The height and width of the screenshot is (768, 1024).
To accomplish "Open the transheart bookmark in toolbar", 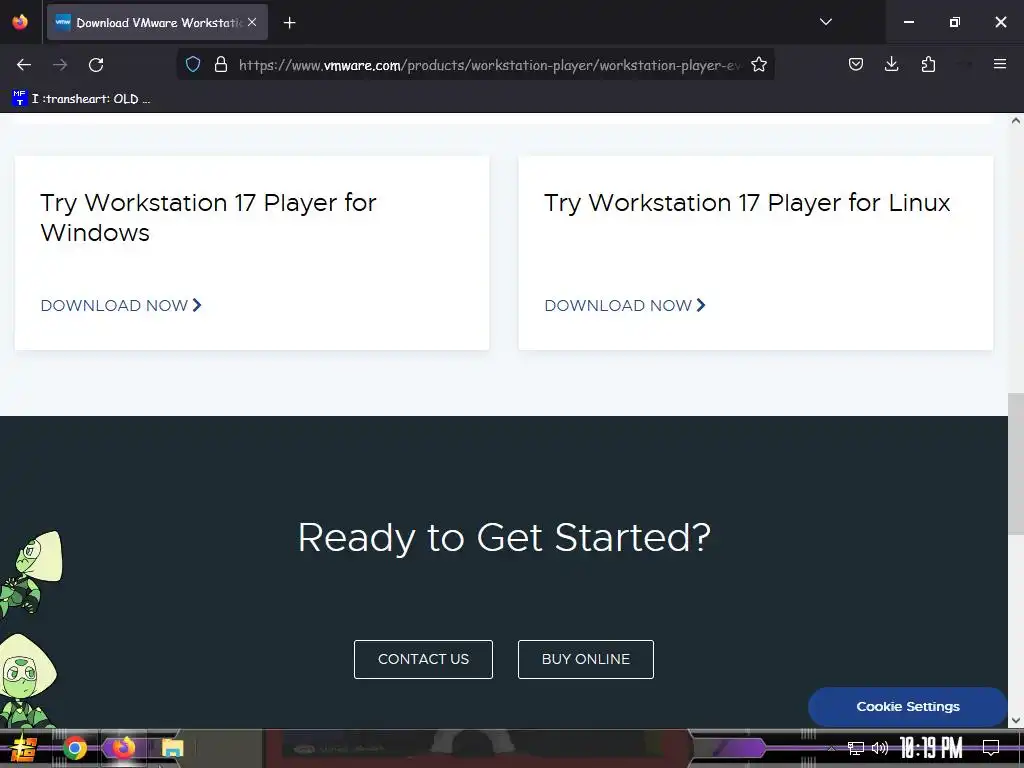I will coord(82,99).
